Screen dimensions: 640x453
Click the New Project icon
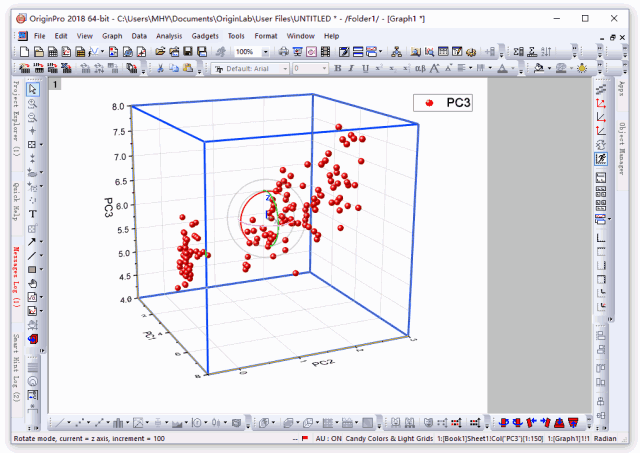[x=25, y=51]
